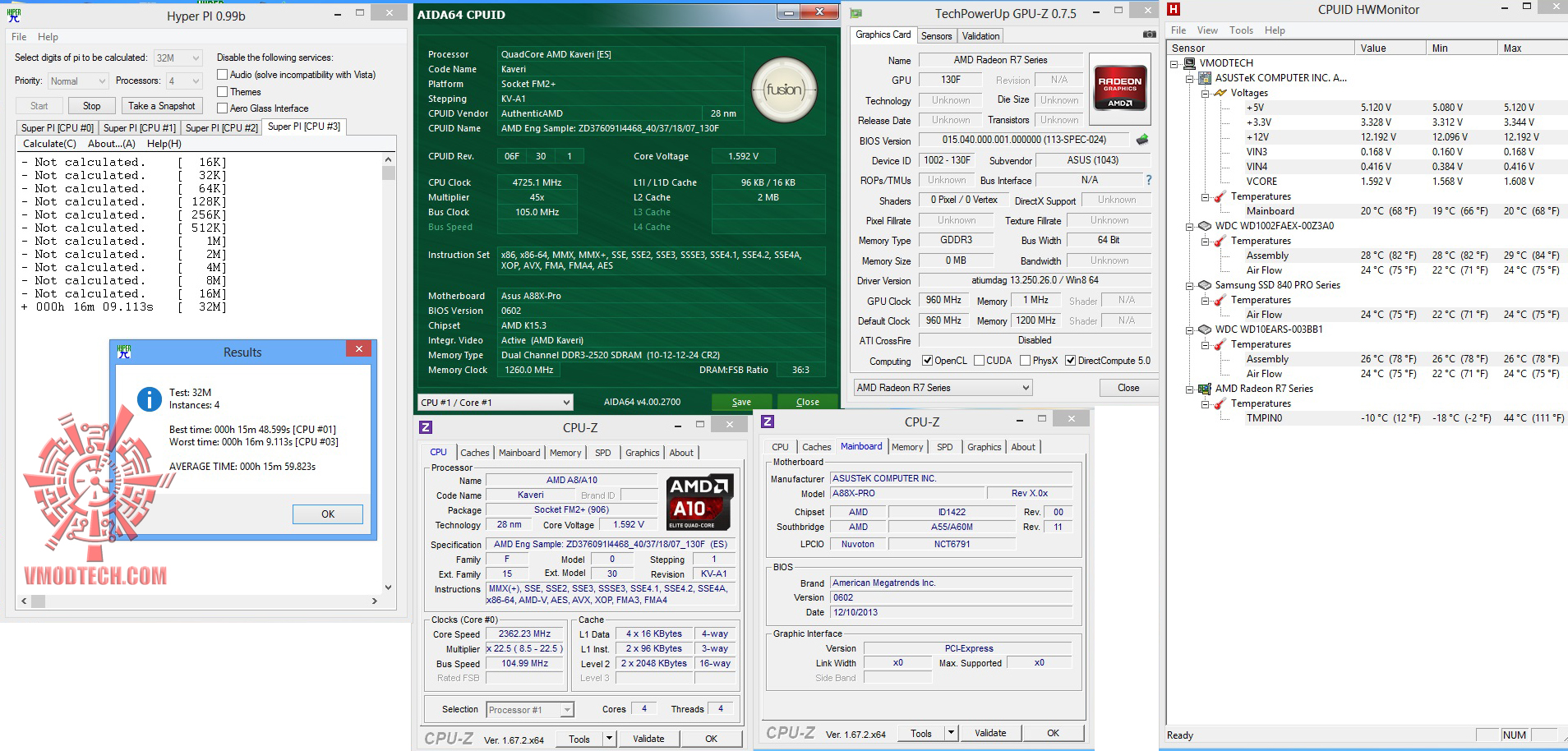Click the Super PI vertical scrollbar up arrow
Screen dimensions: 1568x751
(389, 159)
